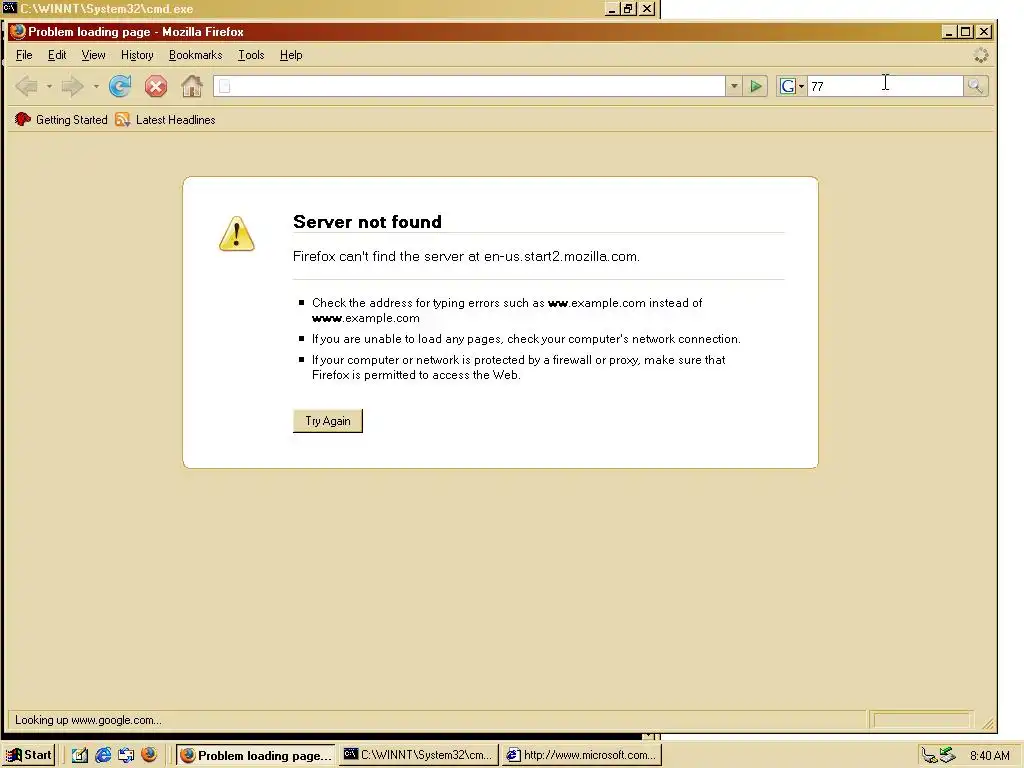The height and width of the screenshot is (768, 1024).
Task: Maximize the Firefox window
Action: pos(965,31)
